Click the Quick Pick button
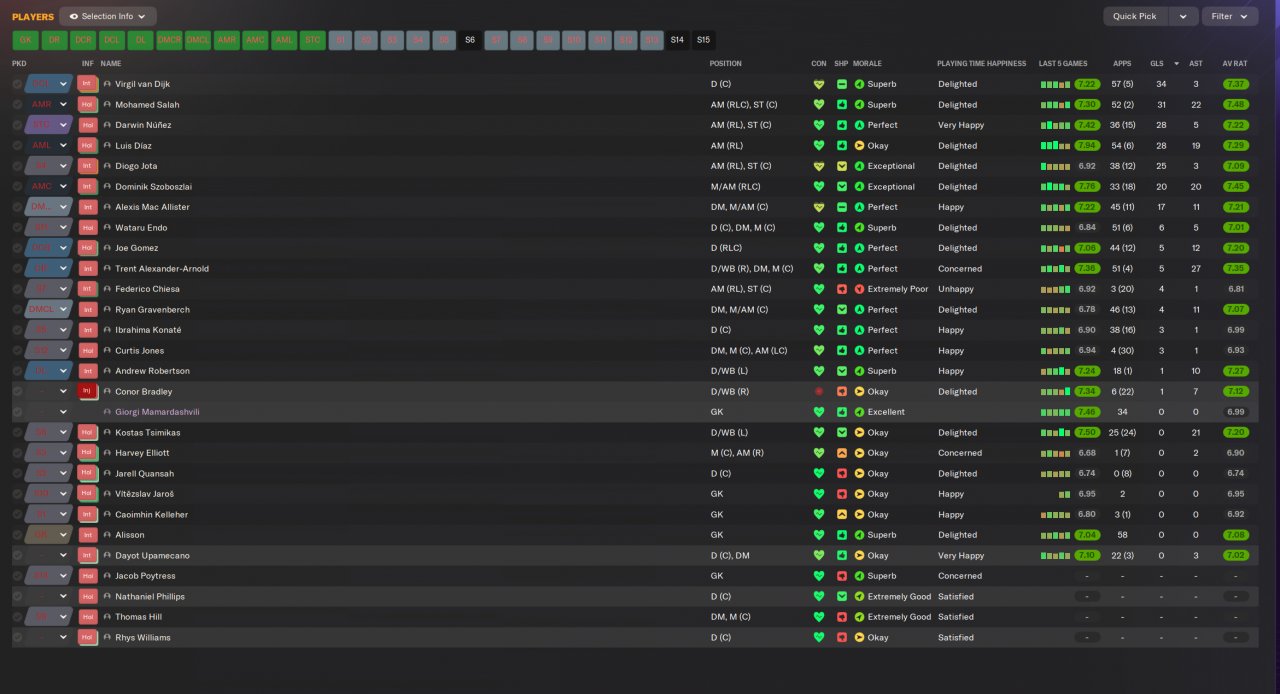Image resolution: width=1280 pixels, height=694 pixels. tap(1135, 16)
